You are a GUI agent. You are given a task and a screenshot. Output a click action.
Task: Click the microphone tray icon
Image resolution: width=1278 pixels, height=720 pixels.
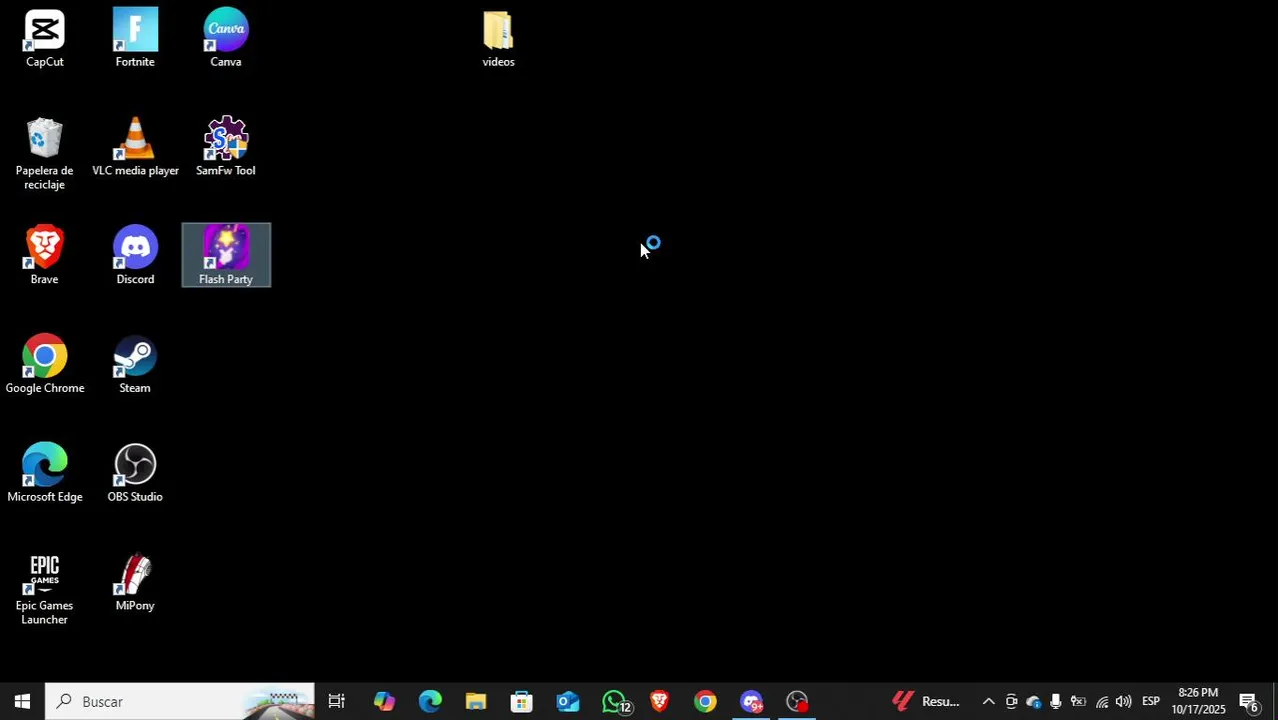point(1055,702)
